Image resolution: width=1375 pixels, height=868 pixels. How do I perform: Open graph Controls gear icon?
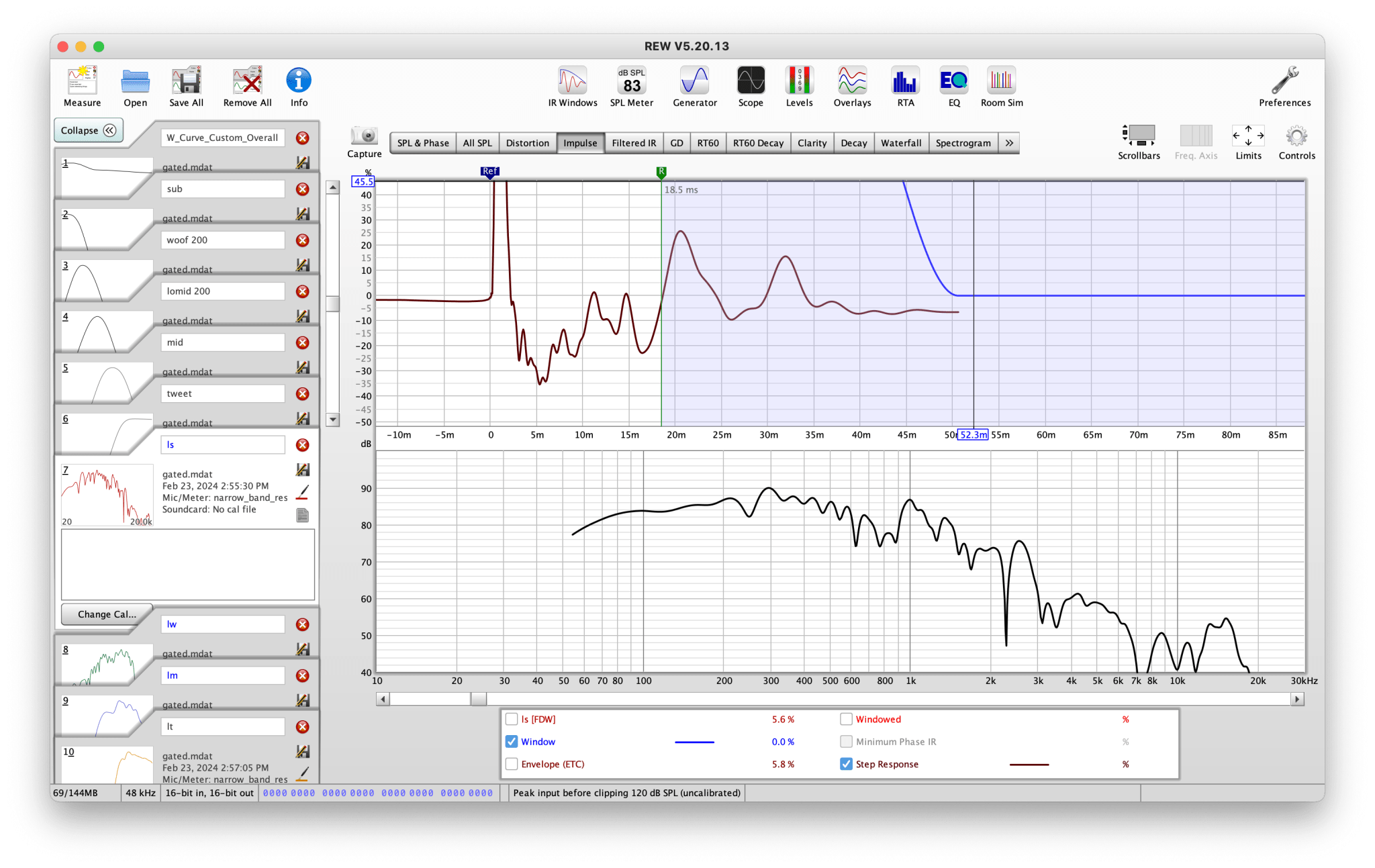[x=1296, y=136]
